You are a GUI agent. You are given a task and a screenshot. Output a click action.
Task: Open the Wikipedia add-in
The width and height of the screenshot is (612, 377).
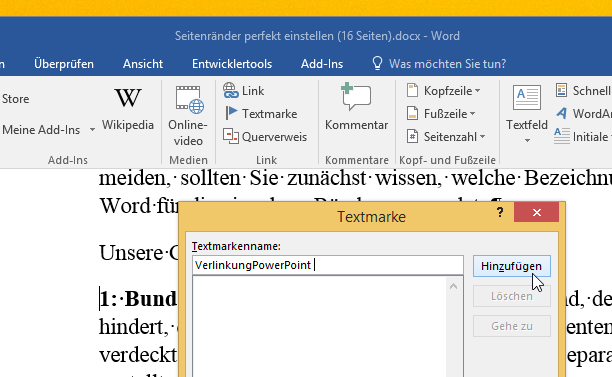point(128,108)
